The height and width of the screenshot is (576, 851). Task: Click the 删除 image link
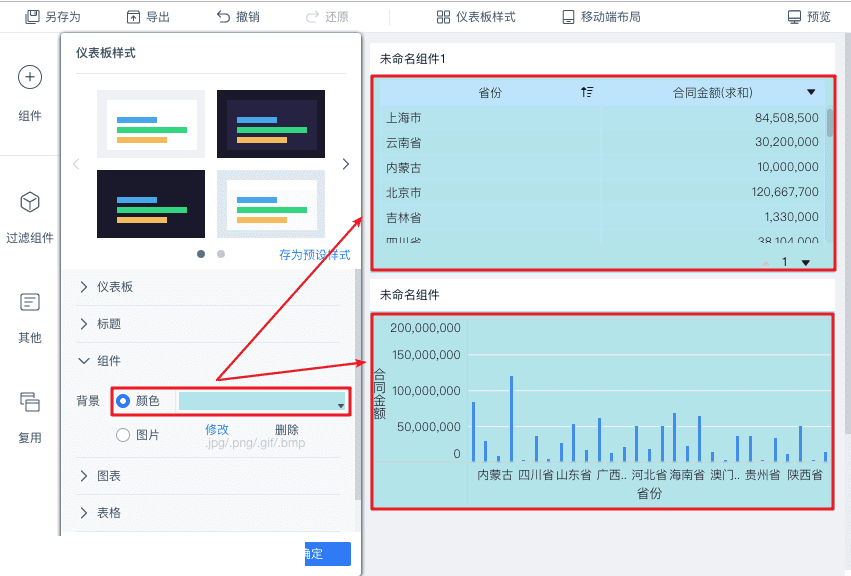(x=287, y=429)
